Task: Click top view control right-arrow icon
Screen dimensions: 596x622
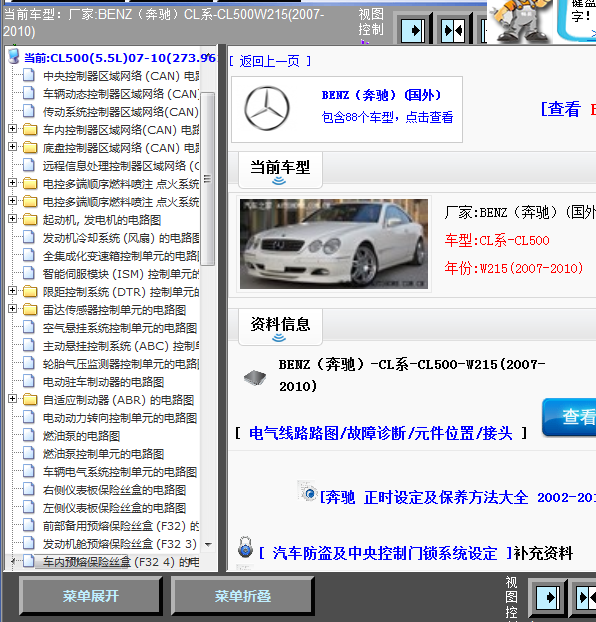Action: (x=415, y=30)
